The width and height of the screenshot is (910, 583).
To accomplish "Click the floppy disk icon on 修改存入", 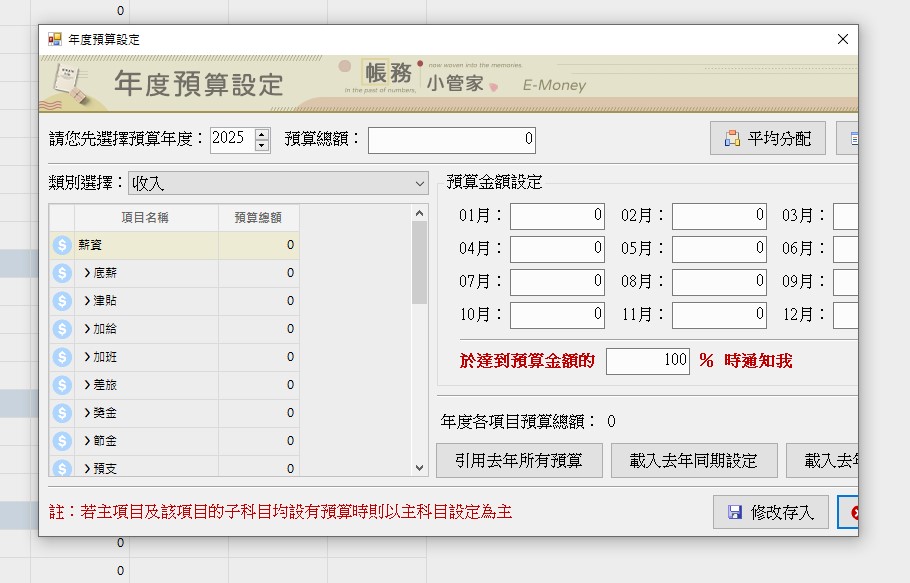I will click(735, 512).
